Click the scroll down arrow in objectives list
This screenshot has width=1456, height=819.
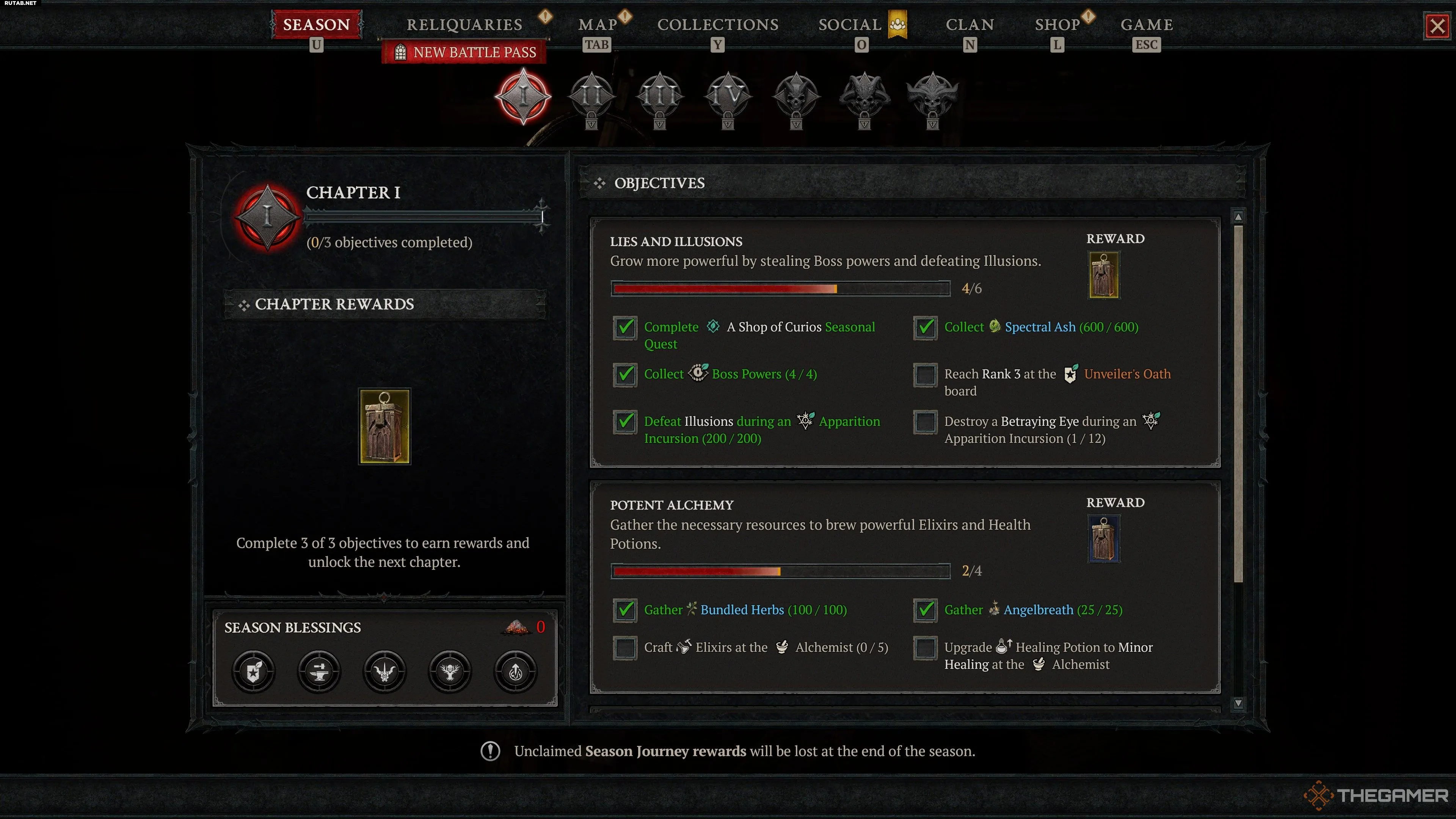click(1238, 703)
